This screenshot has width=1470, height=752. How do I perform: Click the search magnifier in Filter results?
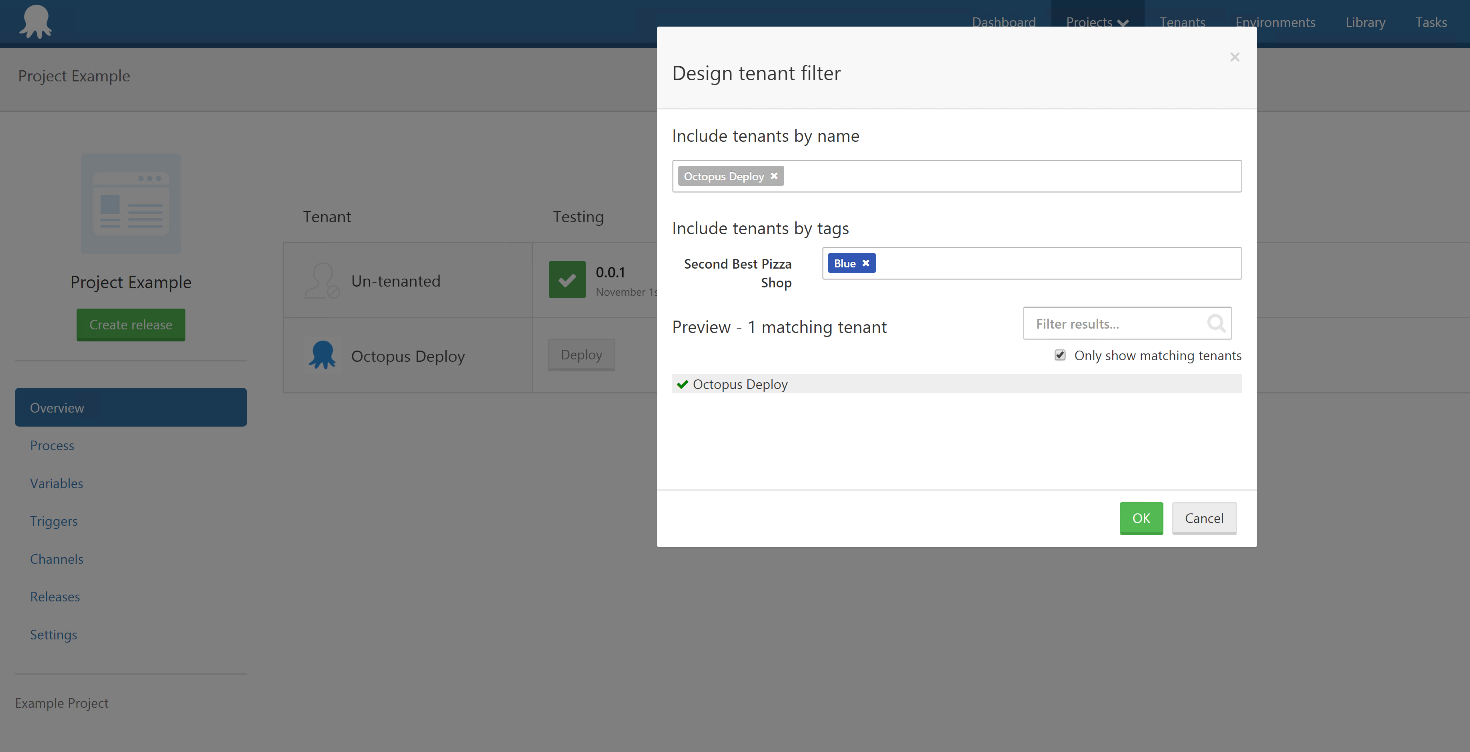(x=1216, y=323)
